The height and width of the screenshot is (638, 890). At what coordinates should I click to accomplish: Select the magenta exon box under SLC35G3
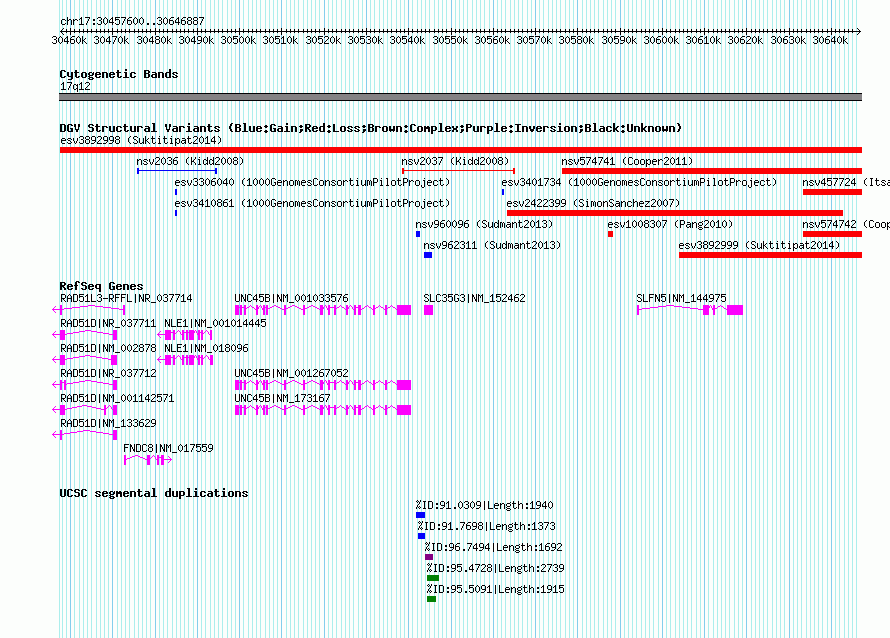429,310
